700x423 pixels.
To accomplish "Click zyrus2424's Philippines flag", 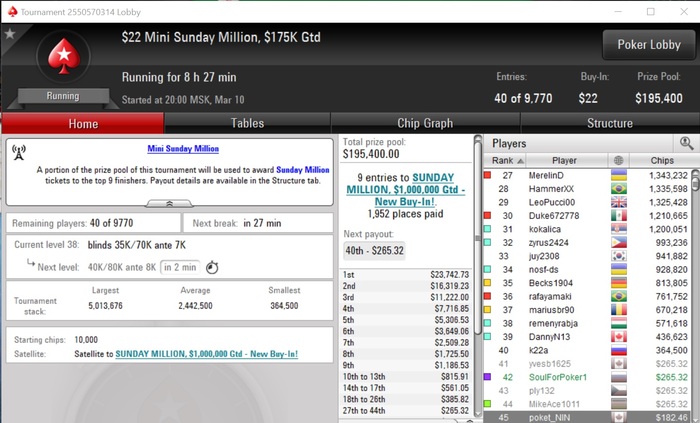I will coord(619,243).
